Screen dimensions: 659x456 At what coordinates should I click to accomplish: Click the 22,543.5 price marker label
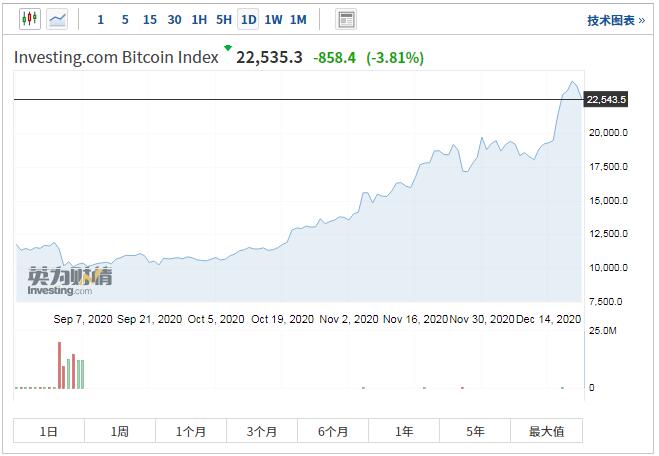(x=606, y=99)
